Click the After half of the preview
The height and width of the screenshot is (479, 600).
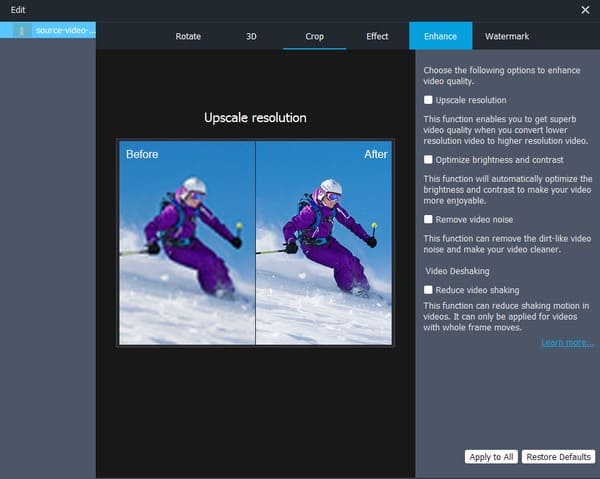pyautogui.click(x=323, y=243)
